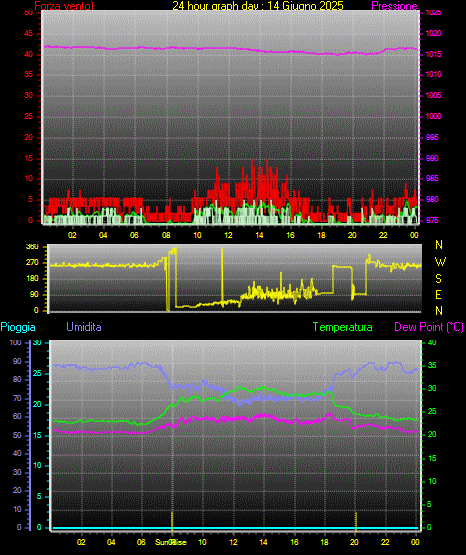
Task: Click the 'W' compass direction label
Action: 440,262
